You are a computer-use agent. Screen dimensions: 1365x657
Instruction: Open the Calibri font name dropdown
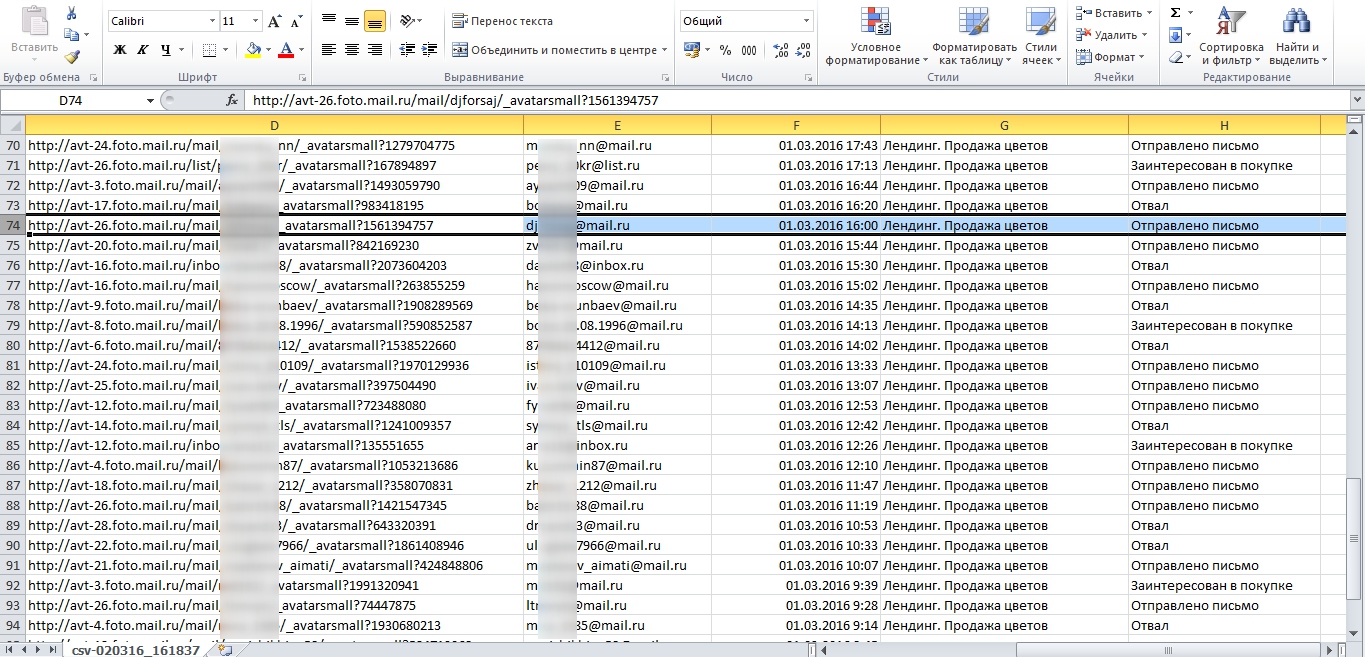coord(212,21)
